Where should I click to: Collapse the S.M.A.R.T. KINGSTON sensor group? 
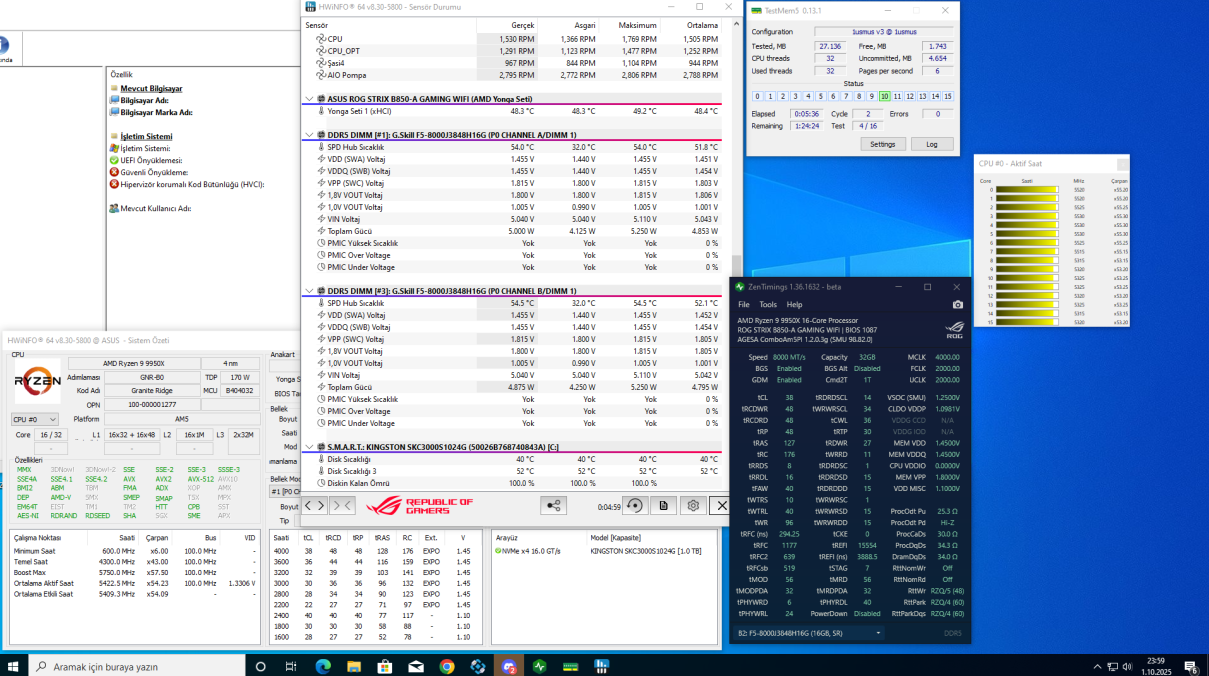309,447
